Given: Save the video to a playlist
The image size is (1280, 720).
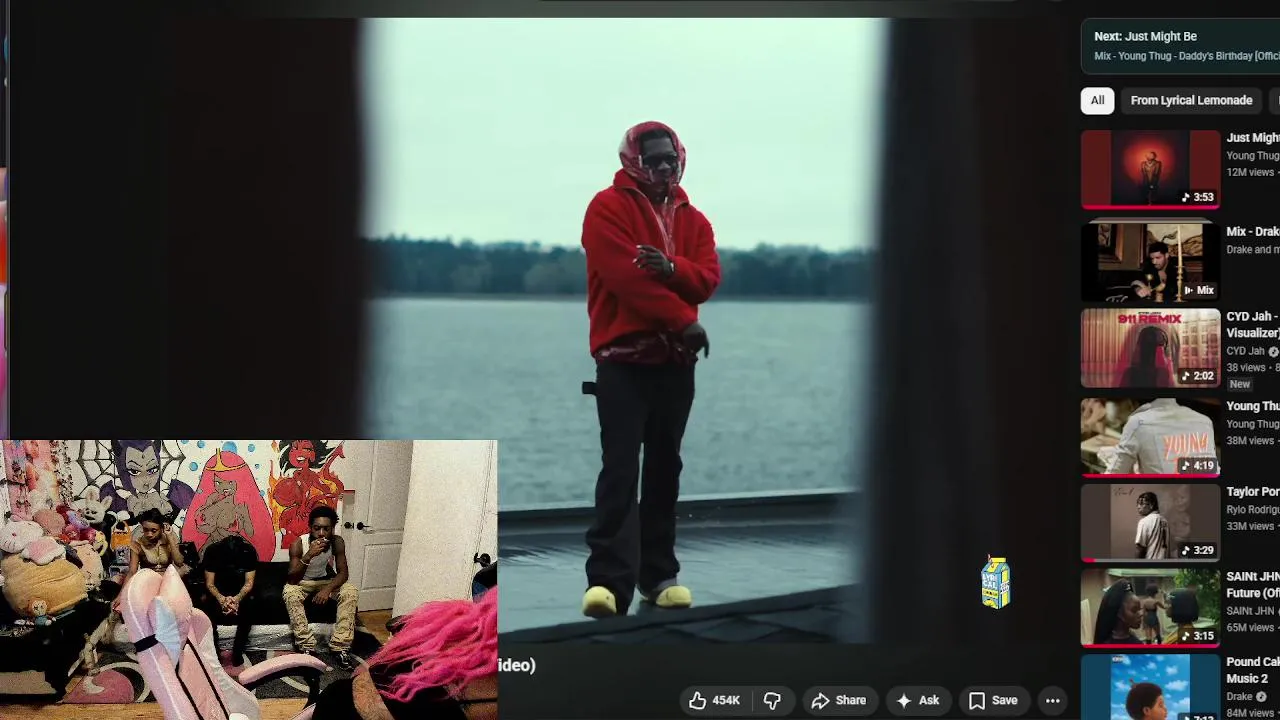Looking at the screenshot, I should click(993, 701).
